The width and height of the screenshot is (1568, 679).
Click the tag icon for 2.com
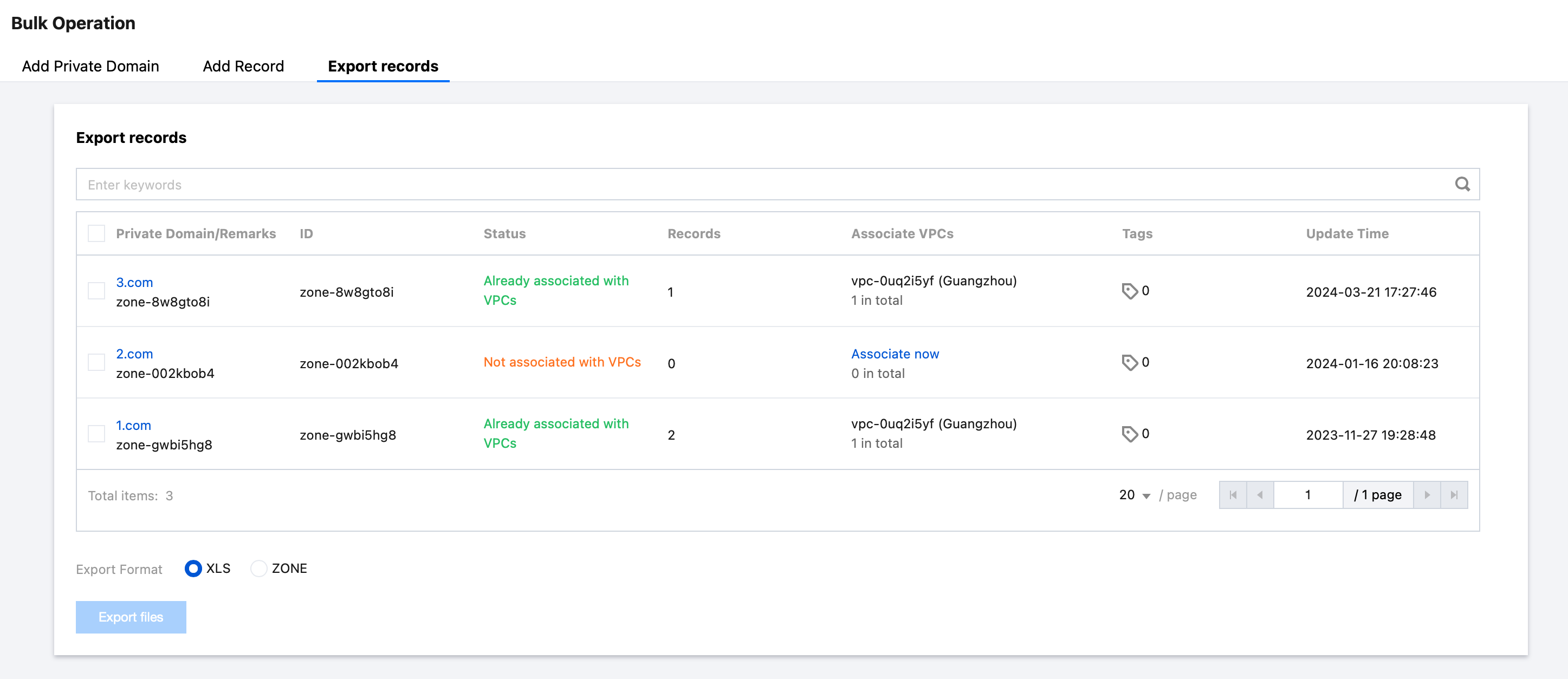point(1129,363)
